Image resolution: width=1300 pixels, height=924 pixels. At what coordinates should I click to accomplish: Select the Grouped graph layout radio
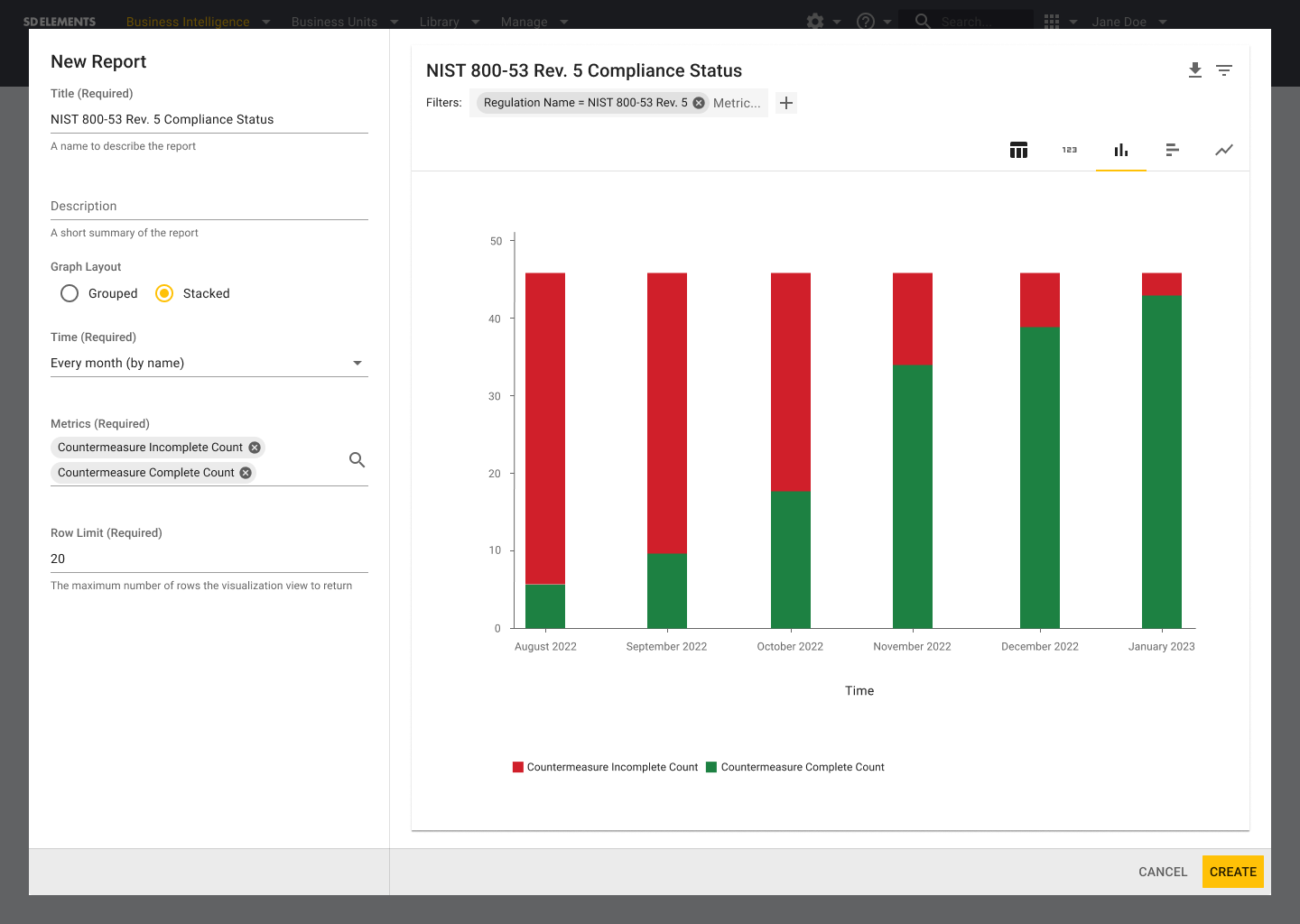tap(70, 293)
